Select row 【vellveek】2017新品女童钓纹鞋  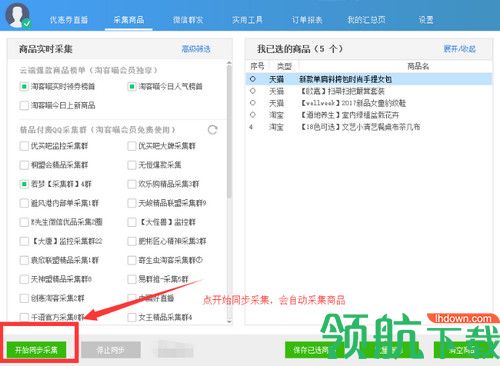369,103
